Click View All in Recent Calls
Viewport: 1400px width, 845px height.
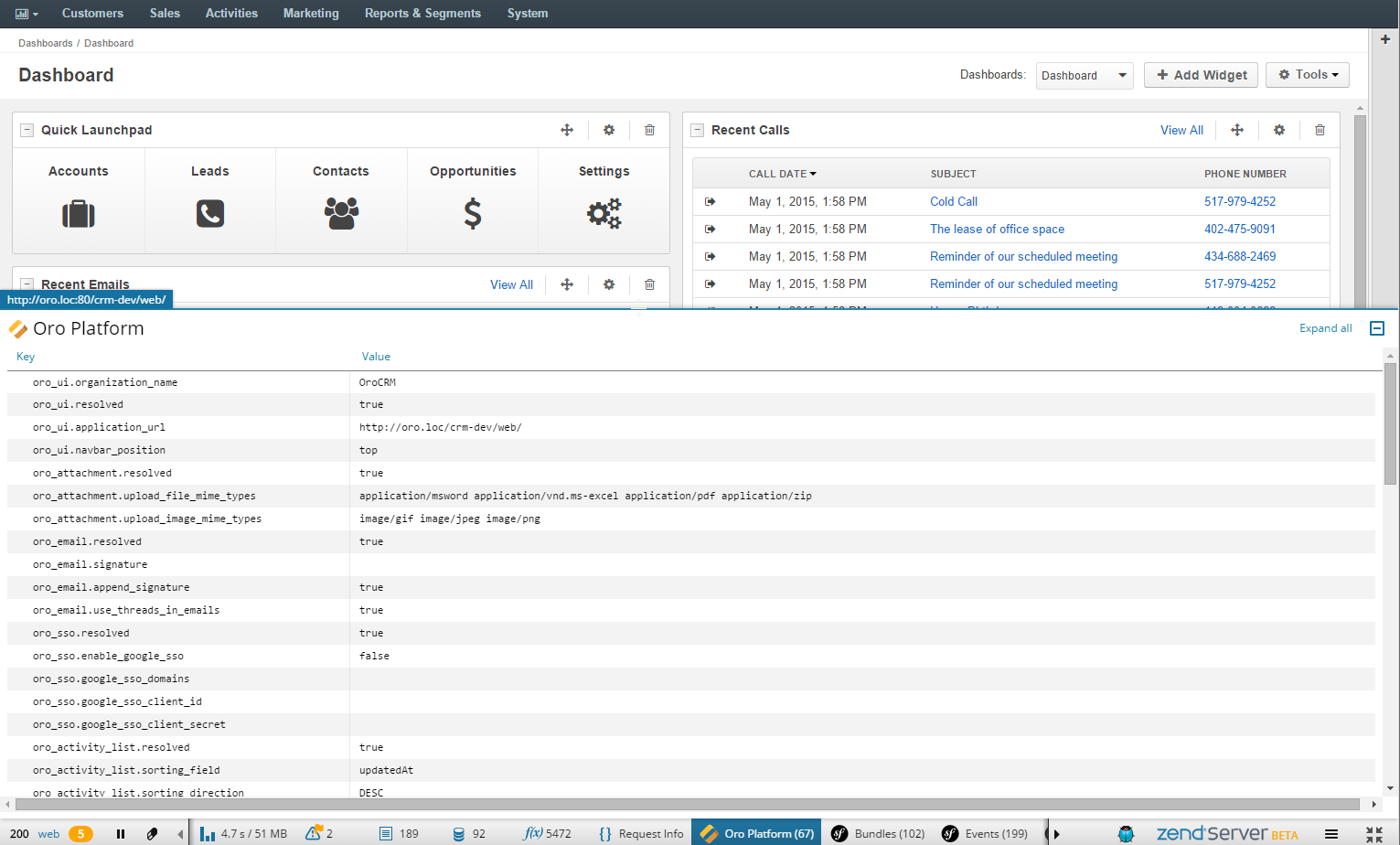click(1181, 130)
